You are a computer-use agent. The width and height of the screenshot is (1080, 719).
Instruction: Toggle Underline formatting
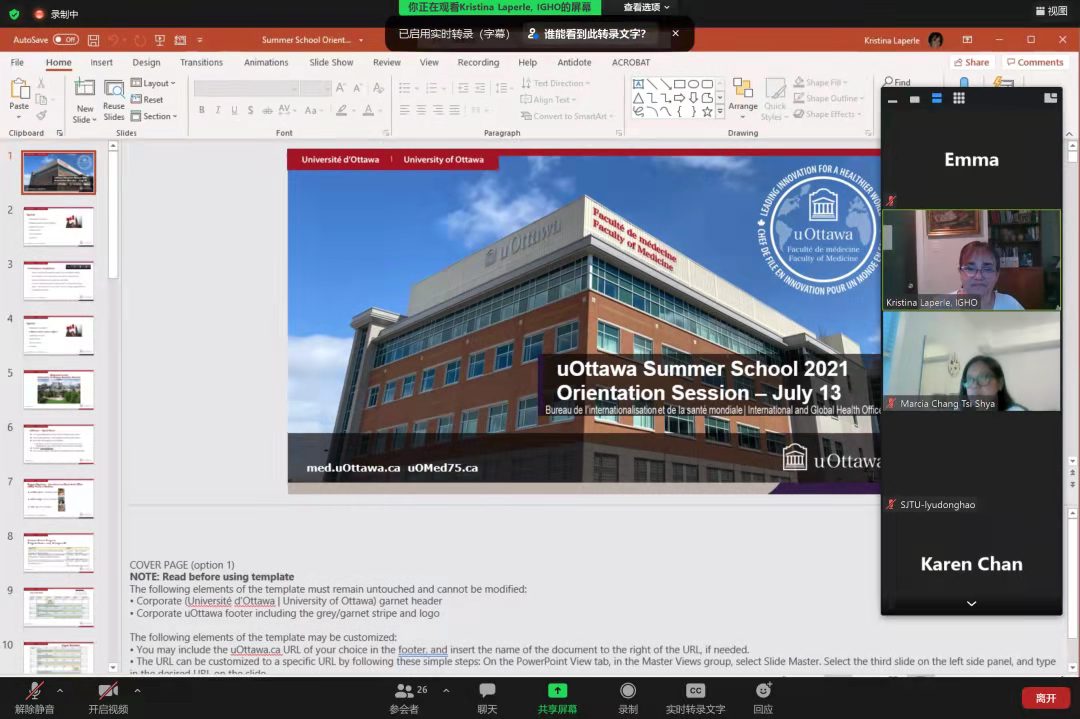234,110
